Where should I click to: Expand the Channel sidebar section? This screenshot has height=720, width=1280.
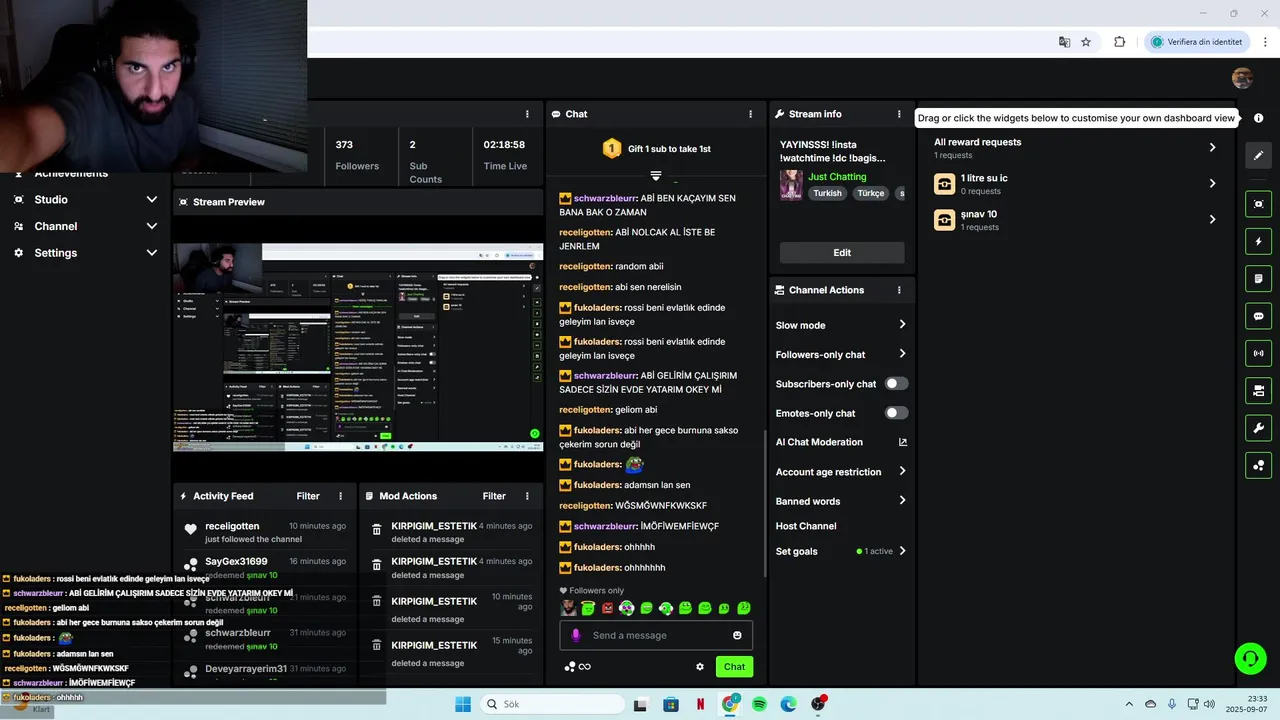coord(152,226)
